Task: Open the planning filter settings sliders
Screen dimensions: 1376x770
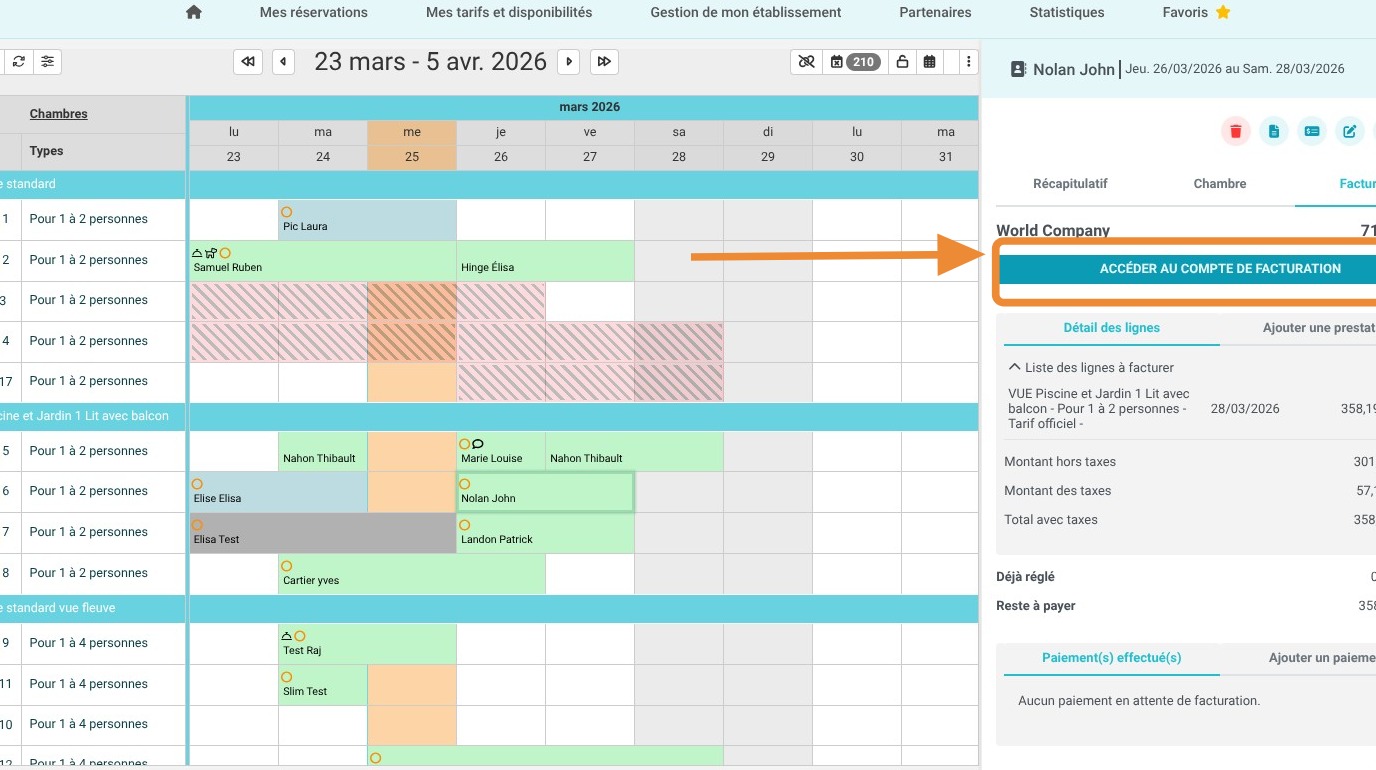Action: pyautogui.click(x=47, y=62)
